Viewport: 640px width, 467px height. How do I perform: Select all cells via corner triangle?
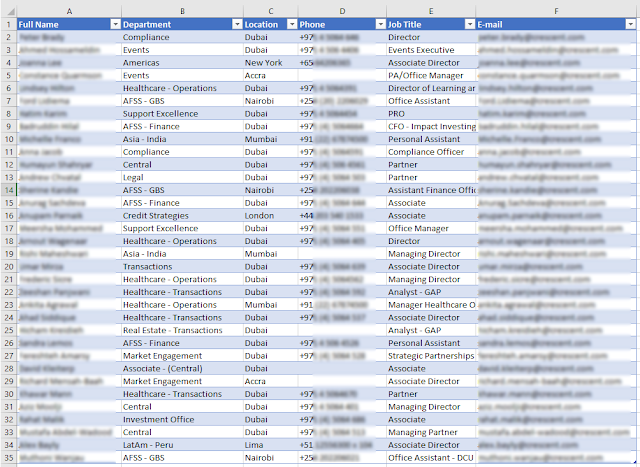pyautogui.click(x=9, y=11)
